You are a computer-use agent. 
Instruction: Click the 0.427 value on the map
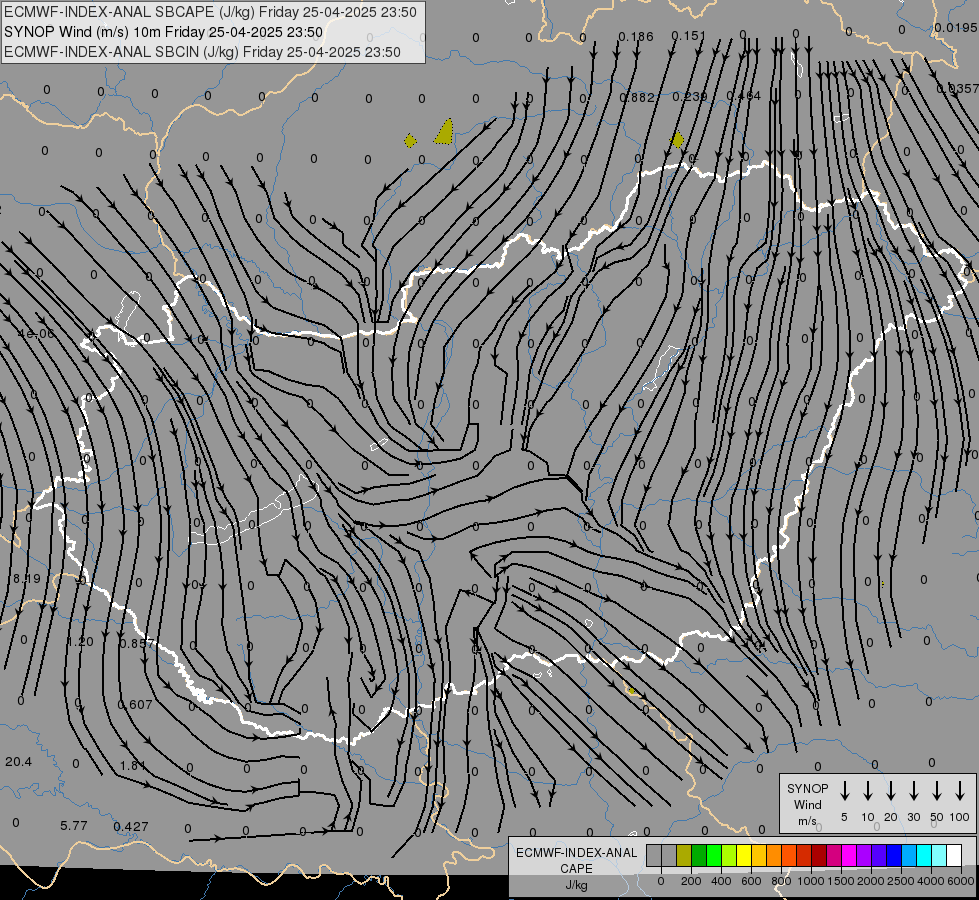point(131,826)
